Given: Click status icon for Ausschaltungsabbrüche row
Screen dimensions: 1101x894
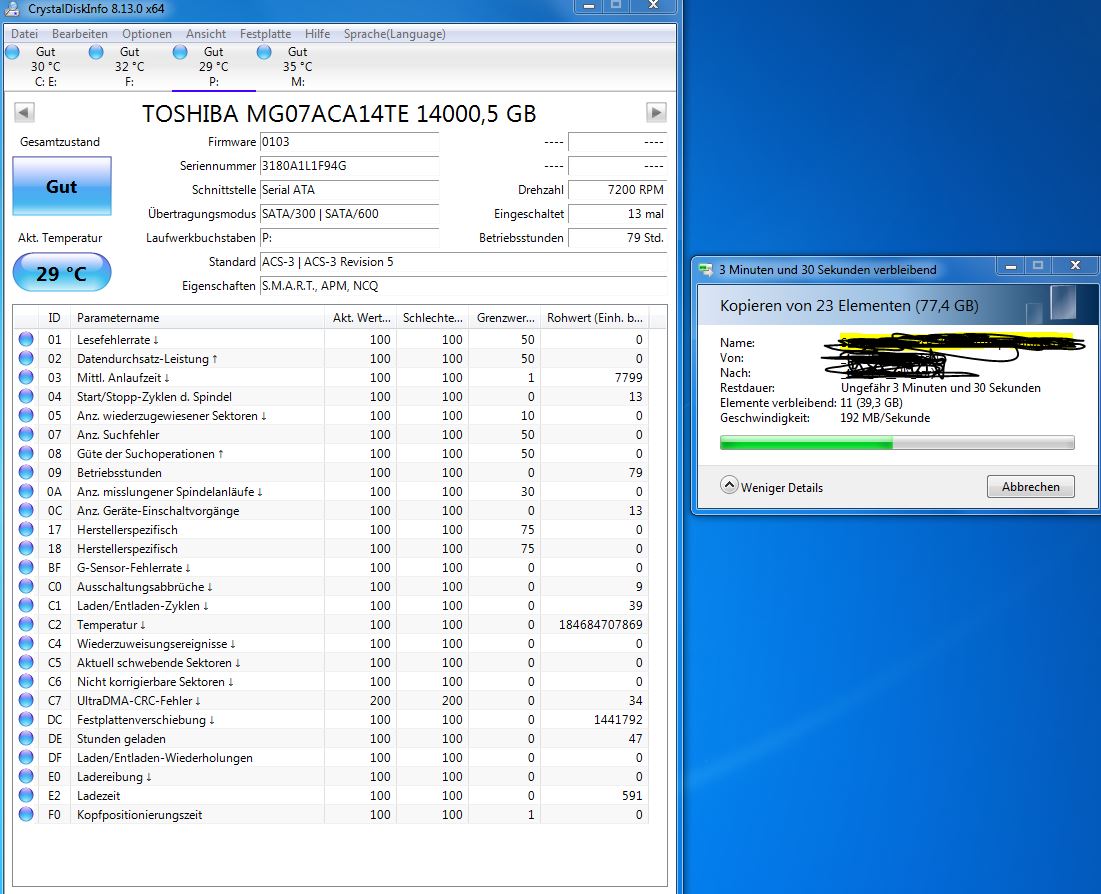Looking at the screenshot, I should pyautogui.click(x=26, y=586).
